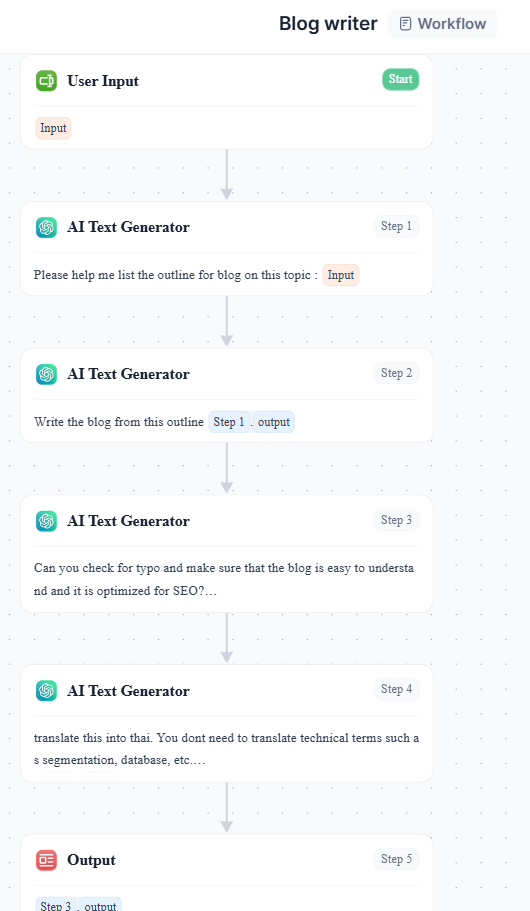The height and width of the screenshot is (911, 530).
Task: Click the Step 4 AI Text Generator icon
Action: pyautogui.click(x=46, y=691)
